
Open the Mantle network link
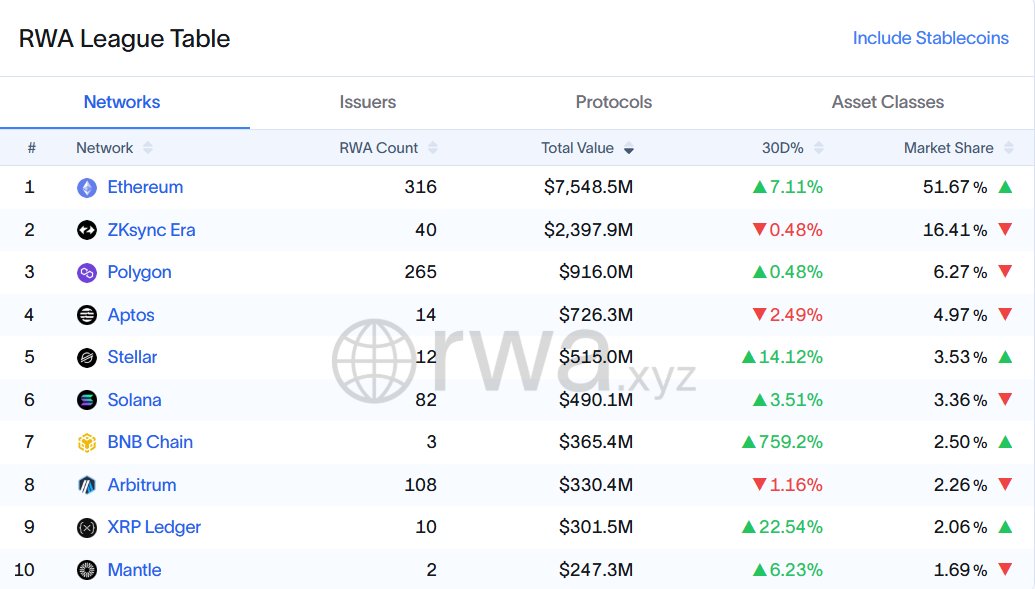tap(134, 570)
